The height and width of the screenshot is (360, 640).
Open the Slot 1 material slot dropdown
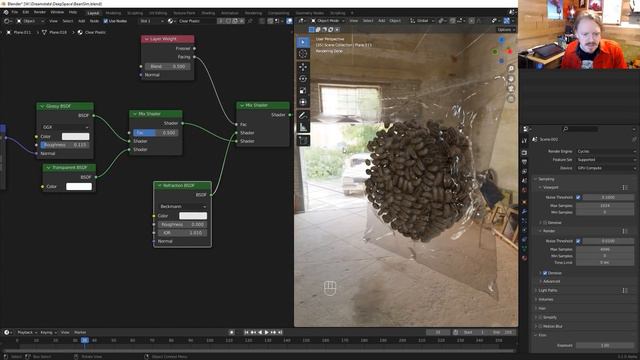tap(151, 21)
